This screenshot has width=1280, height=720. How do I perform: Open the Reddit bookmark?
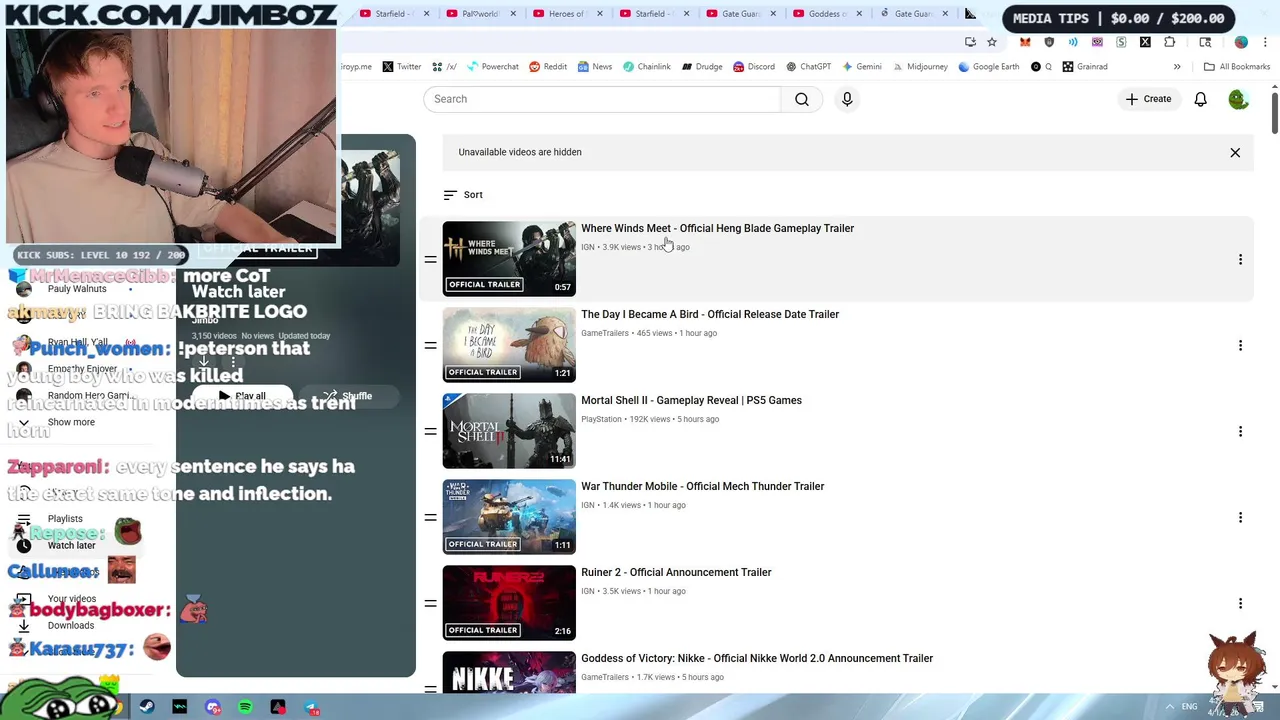coord(548,67)
